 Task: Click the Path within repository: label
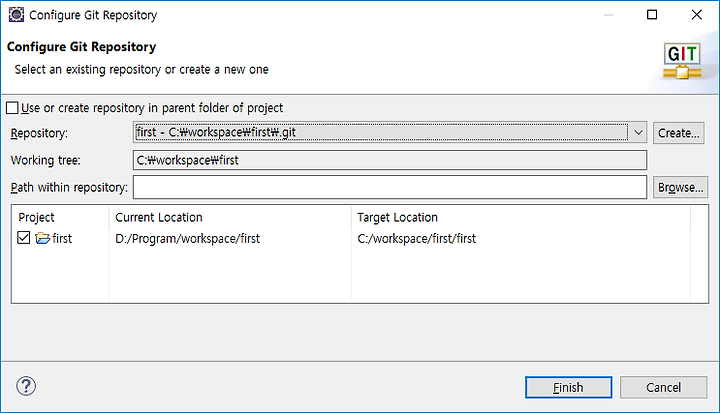pyautogui.click(x=69, y=187)
